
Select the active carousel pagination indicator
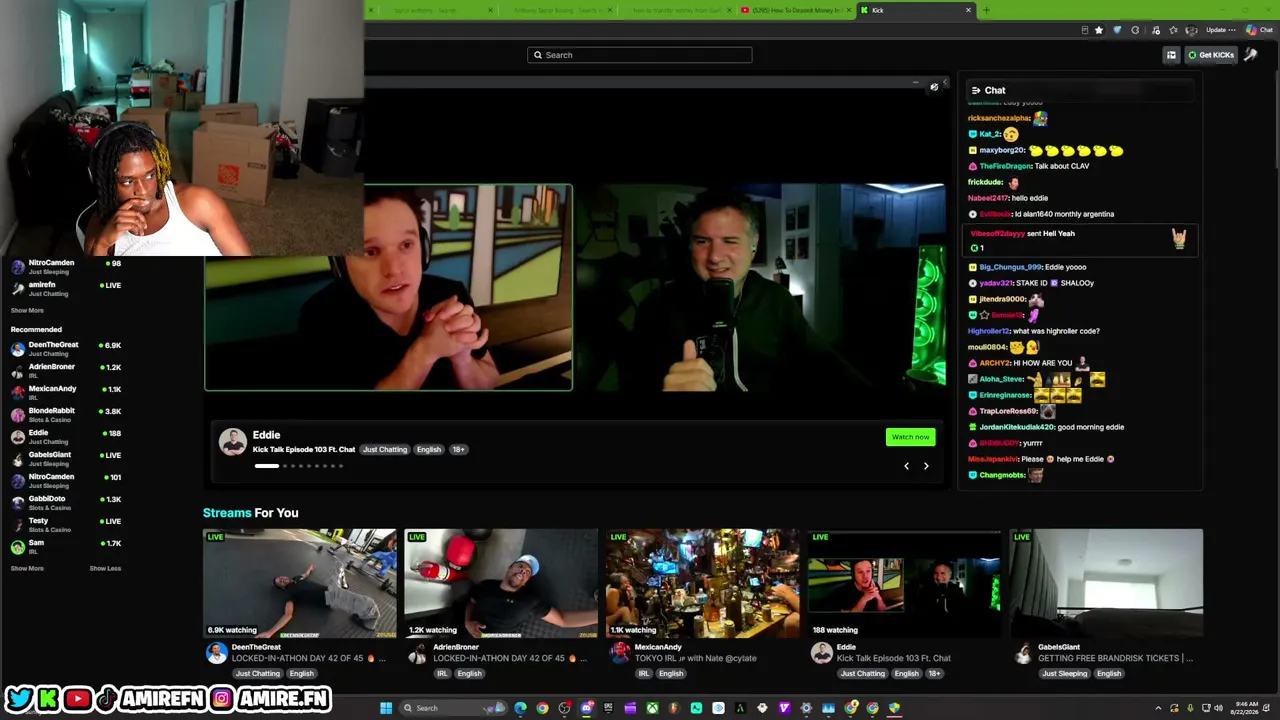(267, 466)
